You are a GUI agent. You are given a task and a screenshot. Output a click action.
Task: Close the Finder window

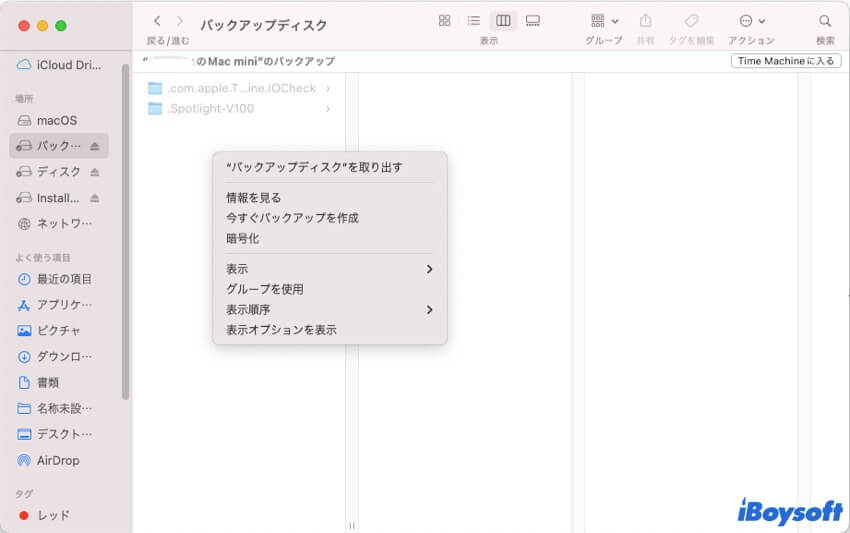(x=24, y=26)
